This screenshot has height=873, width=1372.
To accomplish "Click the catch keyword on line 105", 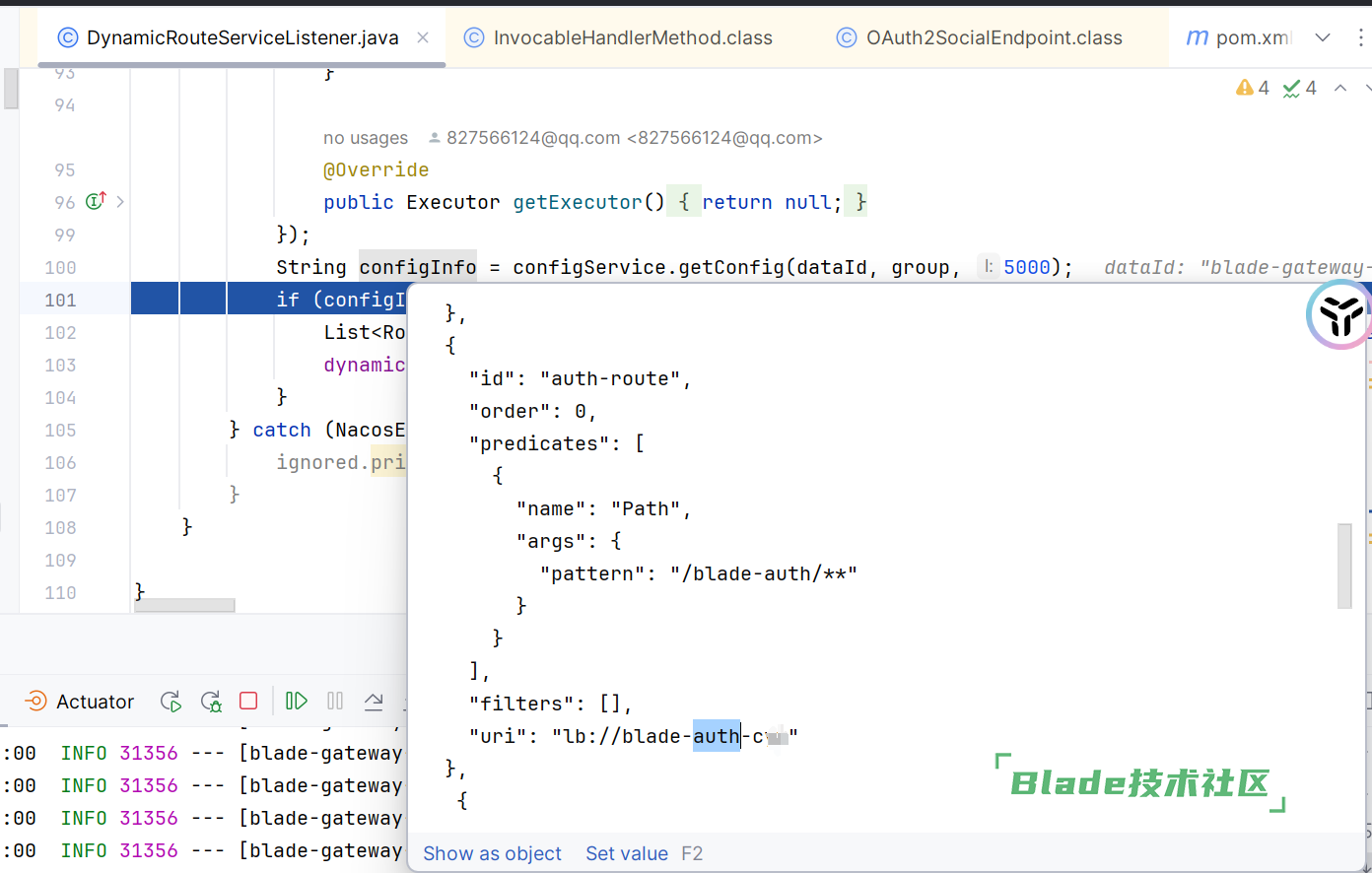I will click(282, 430).
